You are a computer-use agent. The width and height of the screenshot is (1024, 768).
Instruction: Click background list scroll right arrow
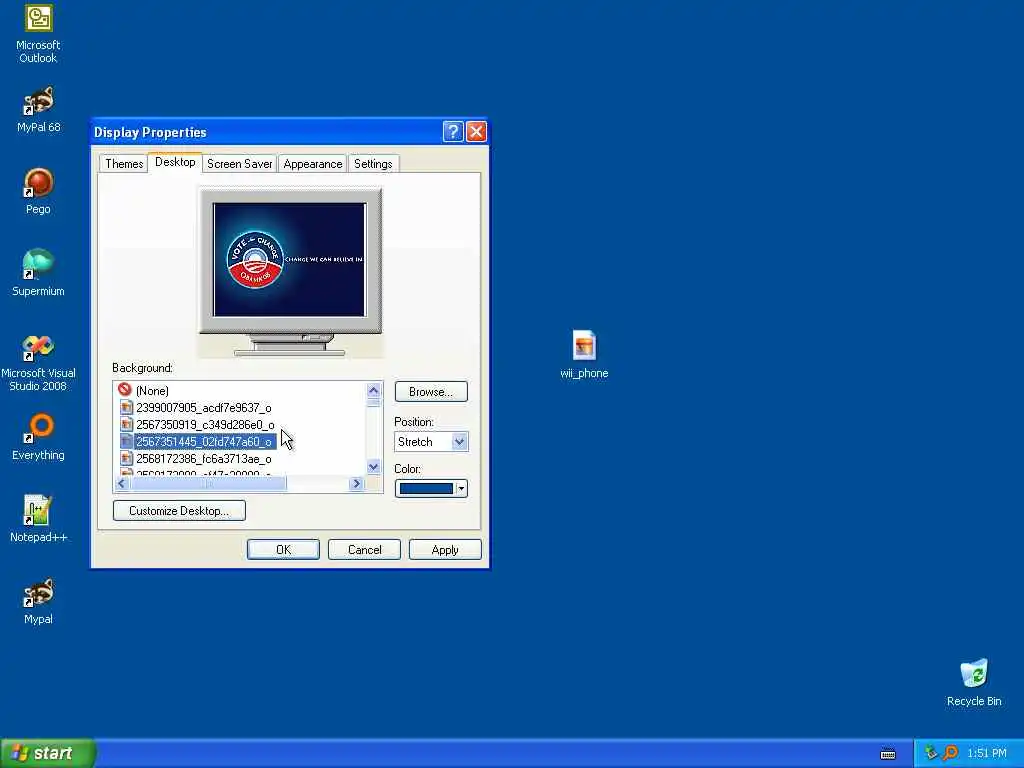click(356, 484)
